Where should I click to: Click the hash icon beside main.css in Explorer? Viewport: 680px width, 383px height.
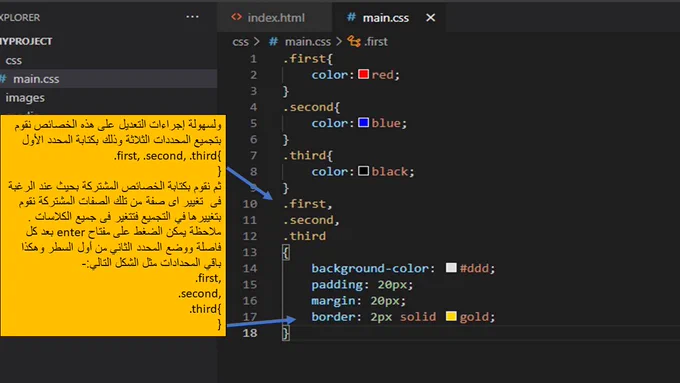tap(3, 79)
